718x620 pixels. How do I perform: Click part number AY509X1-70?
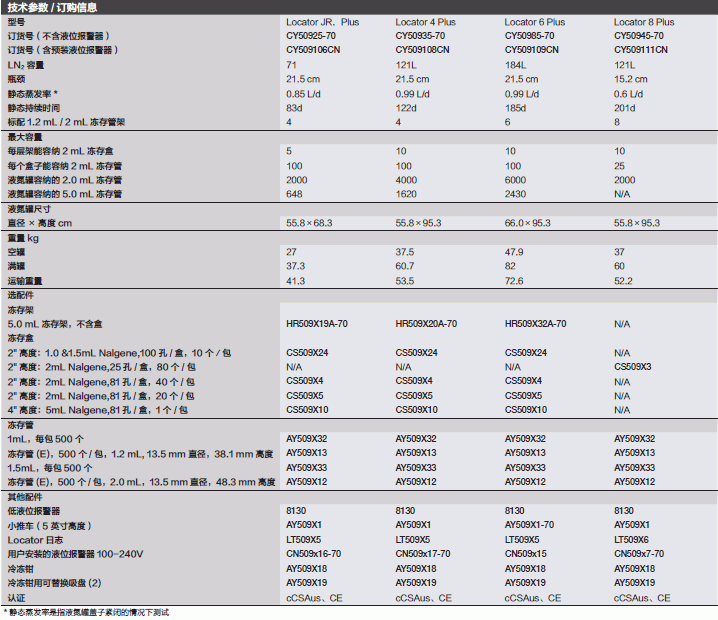pos(529,525)
